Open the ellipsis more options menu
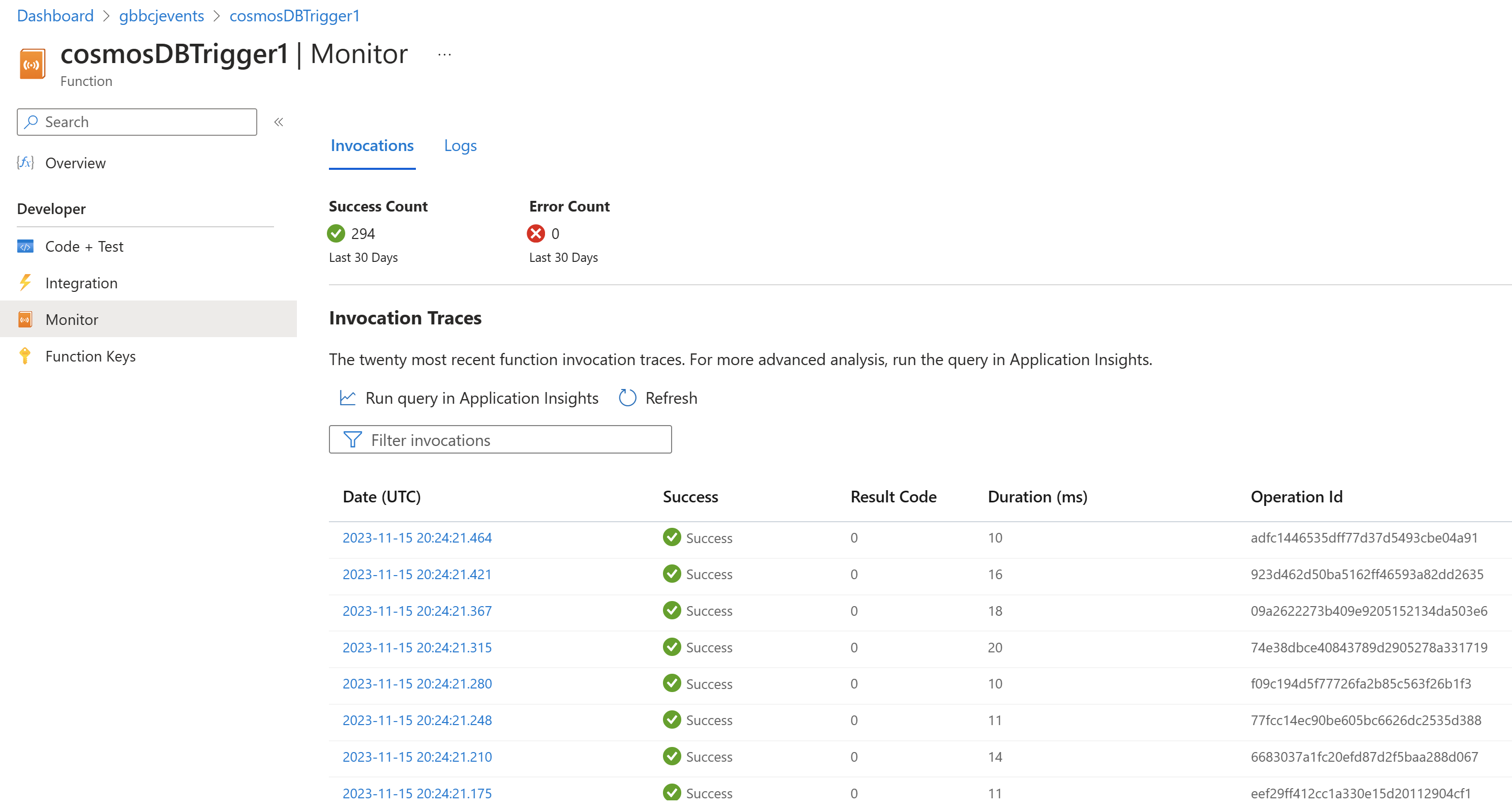Viewport: 1512px width, 809px height. pyautogui.click(x=444, y=54)
